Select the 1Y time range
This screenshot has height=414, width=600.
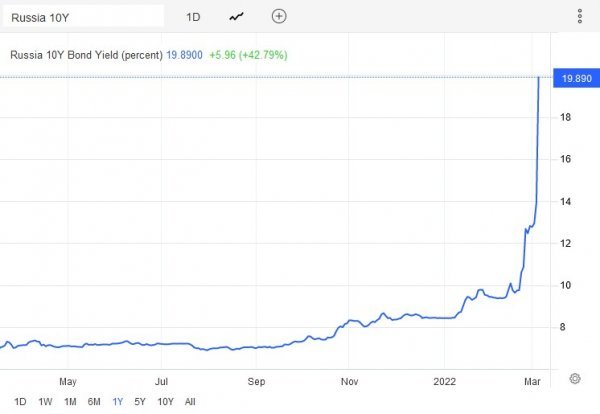point(118,402)
